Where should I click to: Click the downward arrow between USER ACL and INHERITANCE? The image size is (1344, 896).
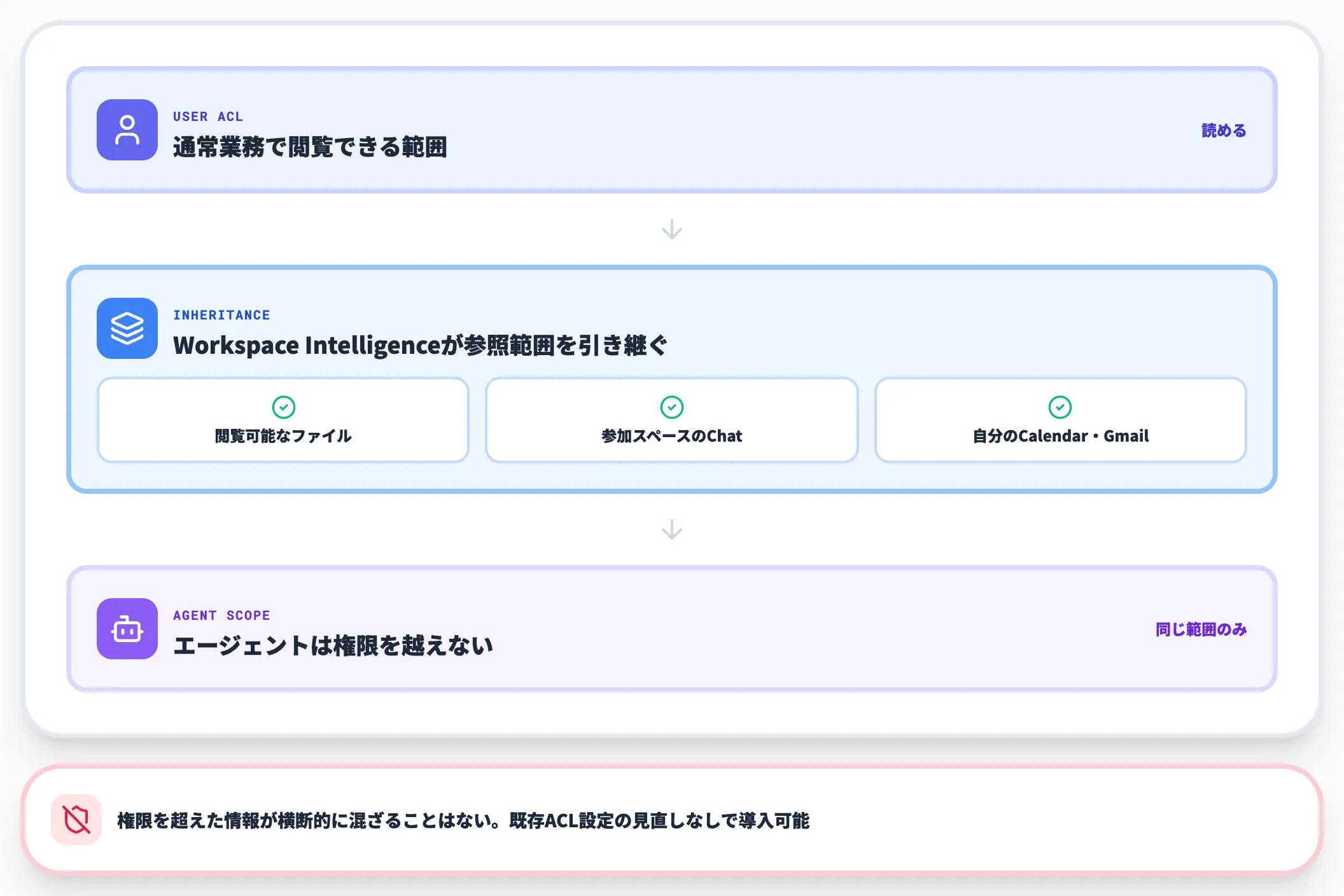pyautogui.click(x=672, y=229)
